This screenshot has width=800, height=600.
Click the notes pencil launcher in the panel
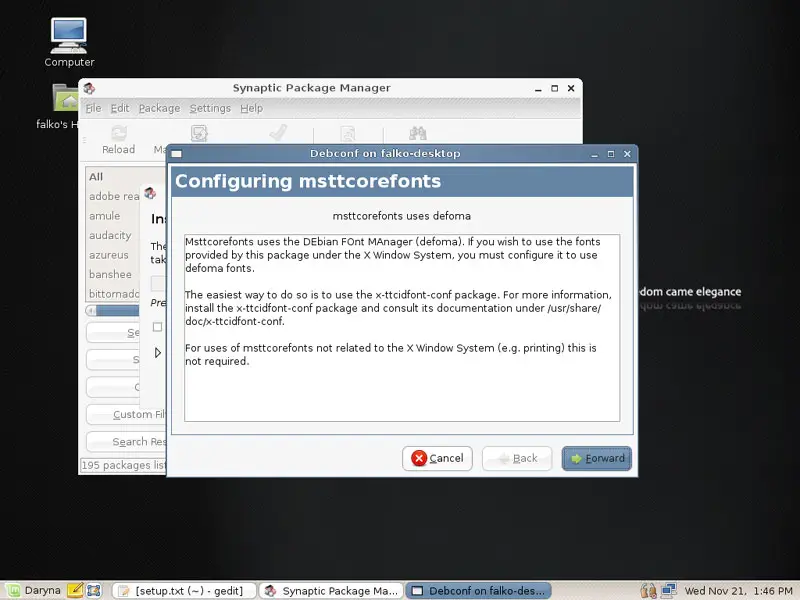click(x=75, y=590)
